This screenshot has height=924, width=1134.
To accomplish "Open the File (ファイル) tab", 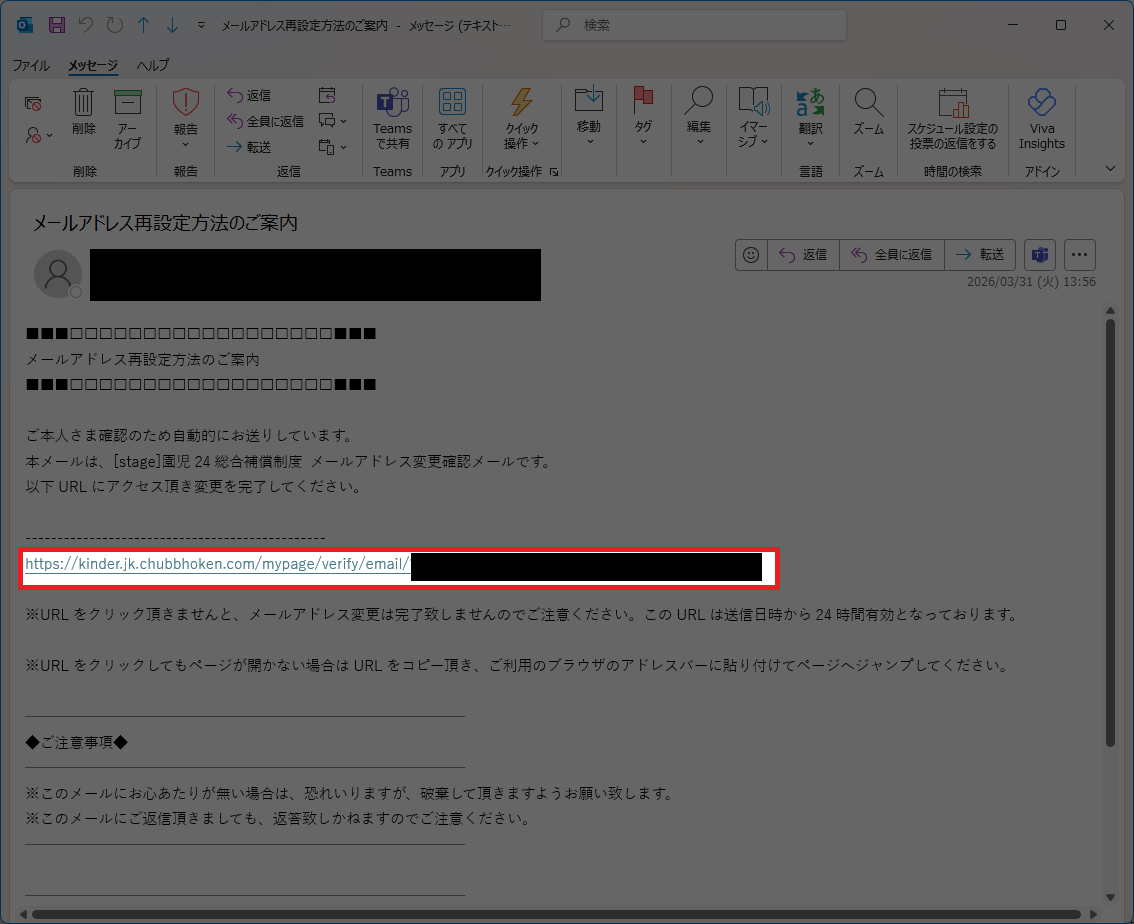I will tap(30, 65).
